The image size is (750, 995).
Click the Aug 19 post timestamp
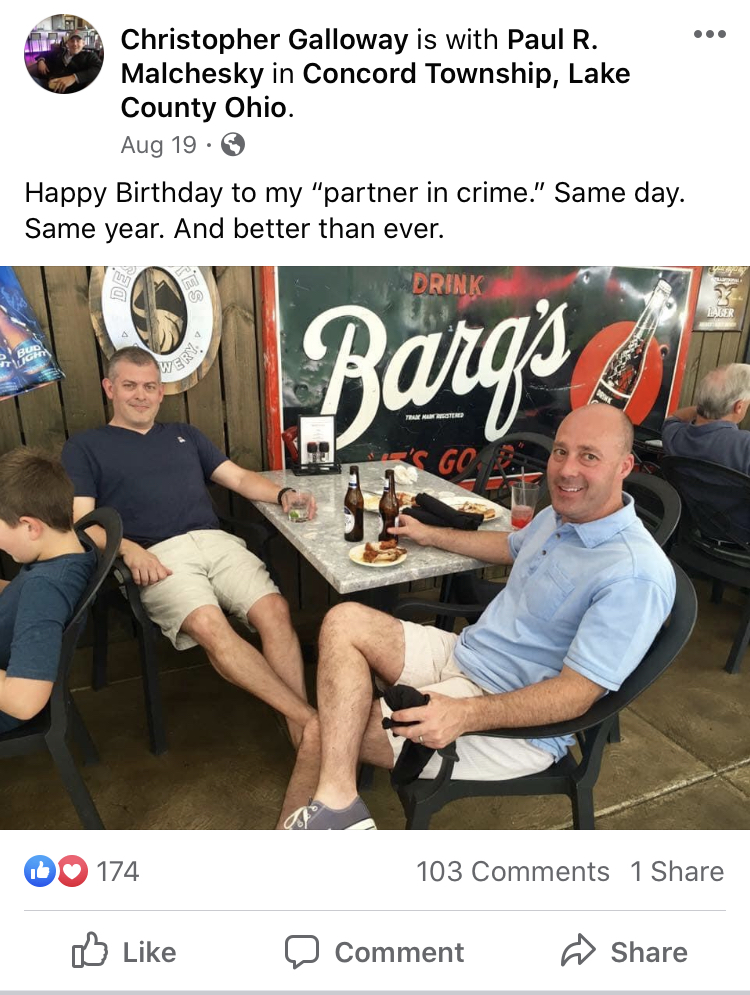click(x=159, y=145)
